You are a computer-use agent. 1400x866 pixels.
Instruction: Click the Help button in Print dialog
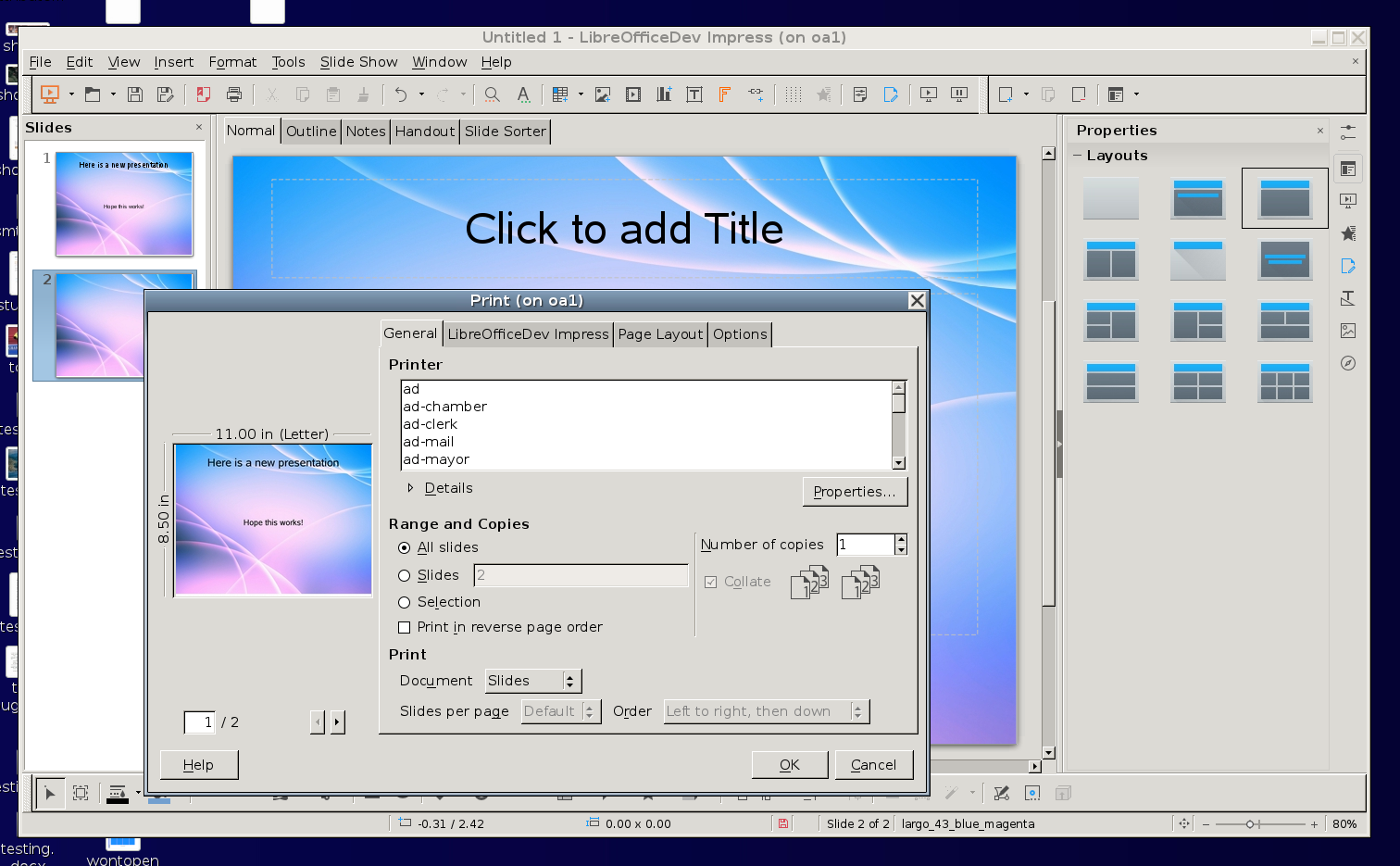[x=198, y=765]
